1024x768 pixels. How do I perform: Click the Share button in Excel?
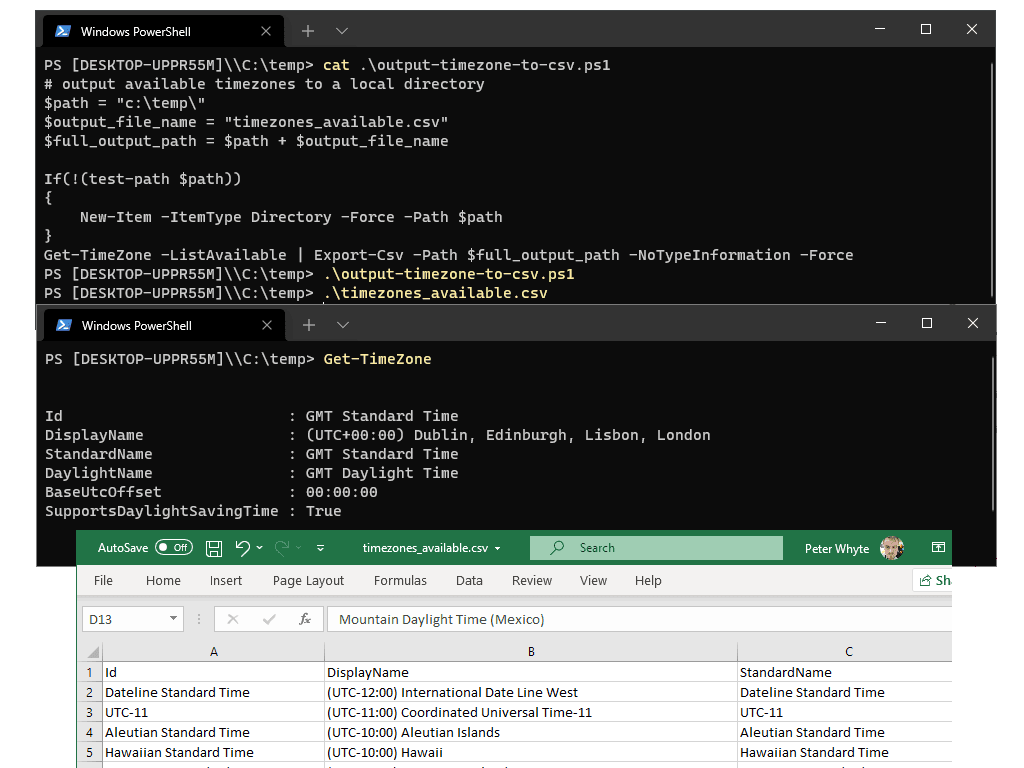coord(933,581)
